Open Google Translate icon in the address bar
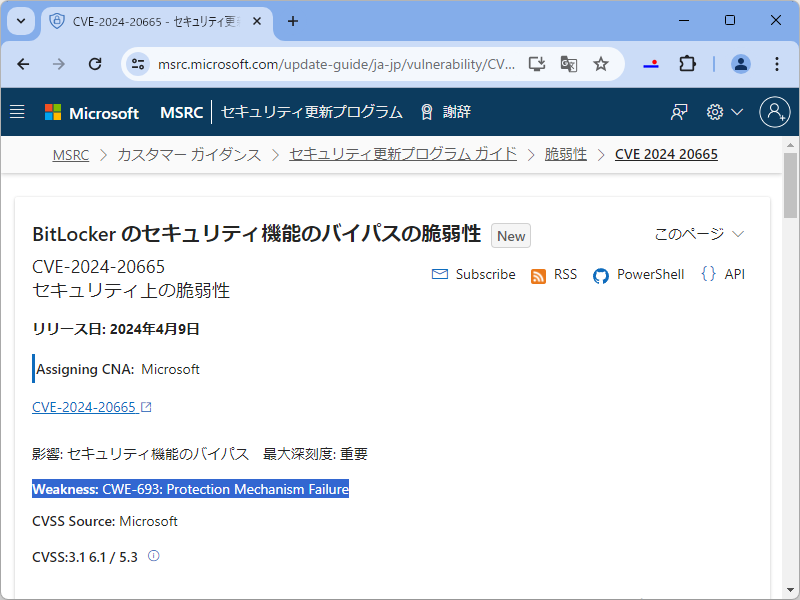800x600 pixels. 569,64
